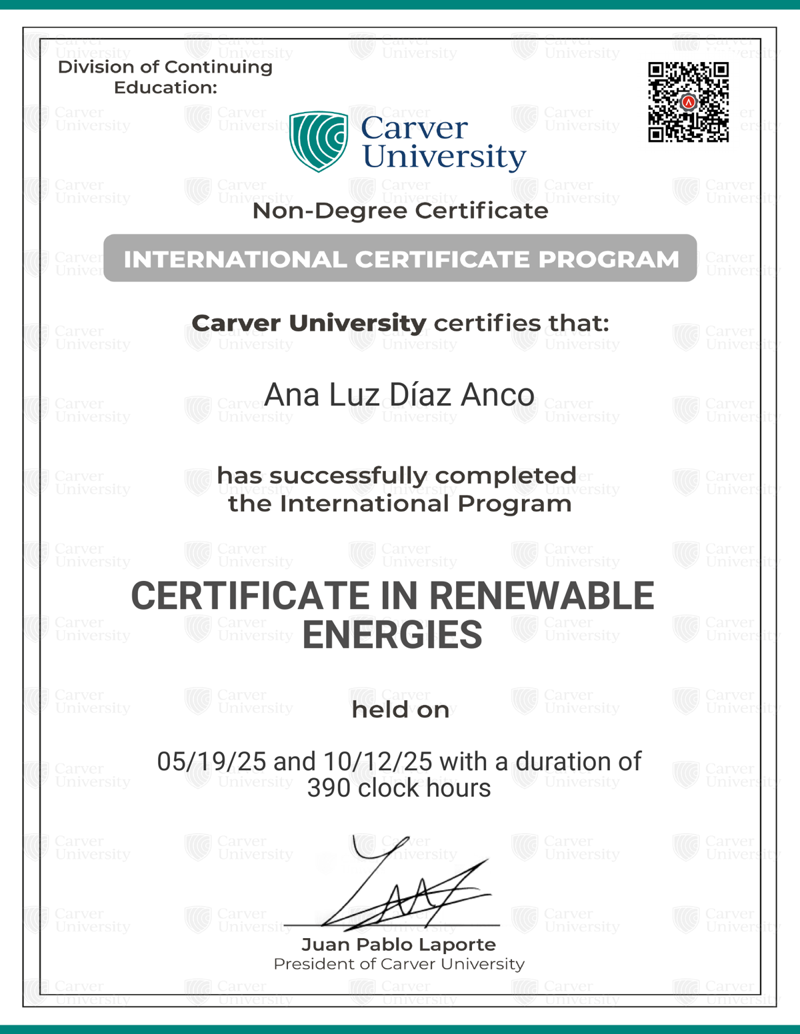The height and width of the screenshot is (1034, 800).
Task: Click 'has successfully completed the International Program'
Action: [397, 489]
